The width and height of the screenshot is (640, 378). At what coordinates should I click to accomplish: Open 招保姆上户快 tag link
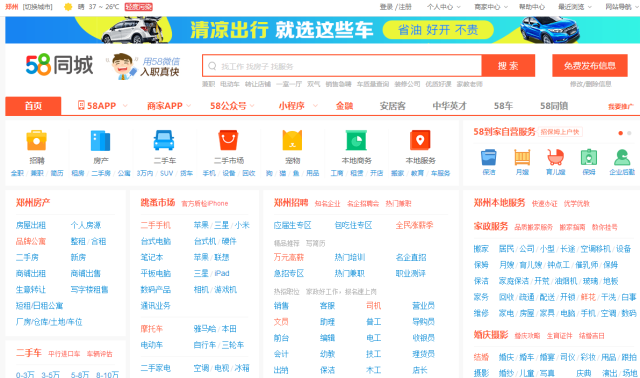click(560, 132)
